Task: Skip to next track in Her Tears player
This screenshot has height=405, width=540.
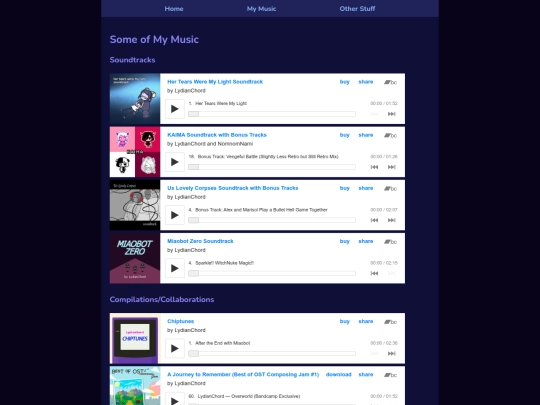Action: tap(392, 114)
